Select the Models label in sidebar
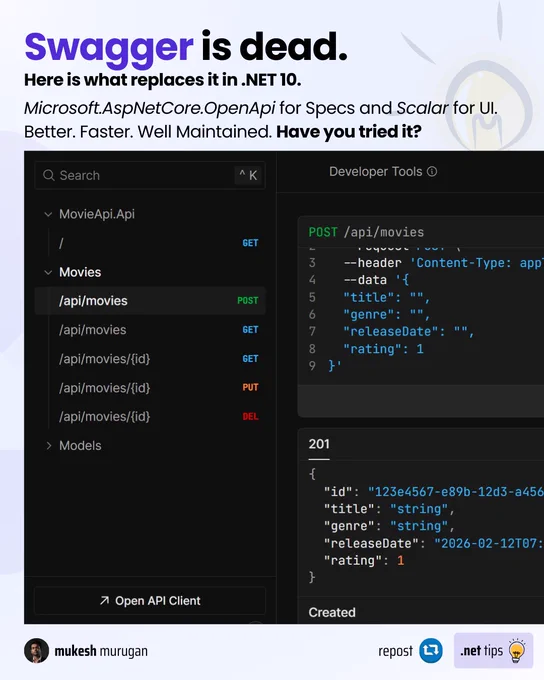This screenshot has width=544, height=680. (80, 445)
